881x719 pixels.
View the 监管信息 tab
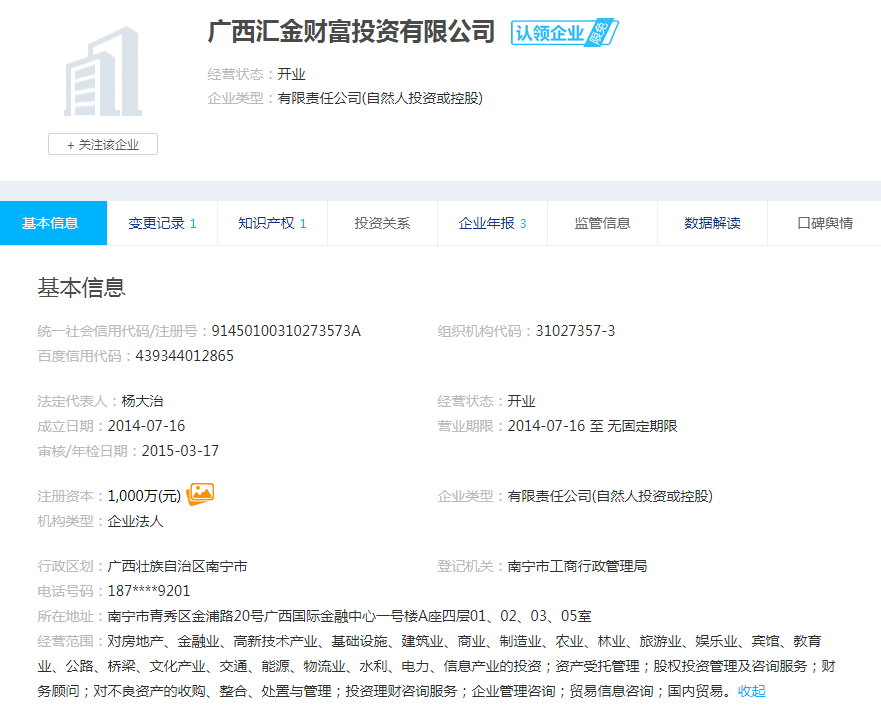point(602,223)
